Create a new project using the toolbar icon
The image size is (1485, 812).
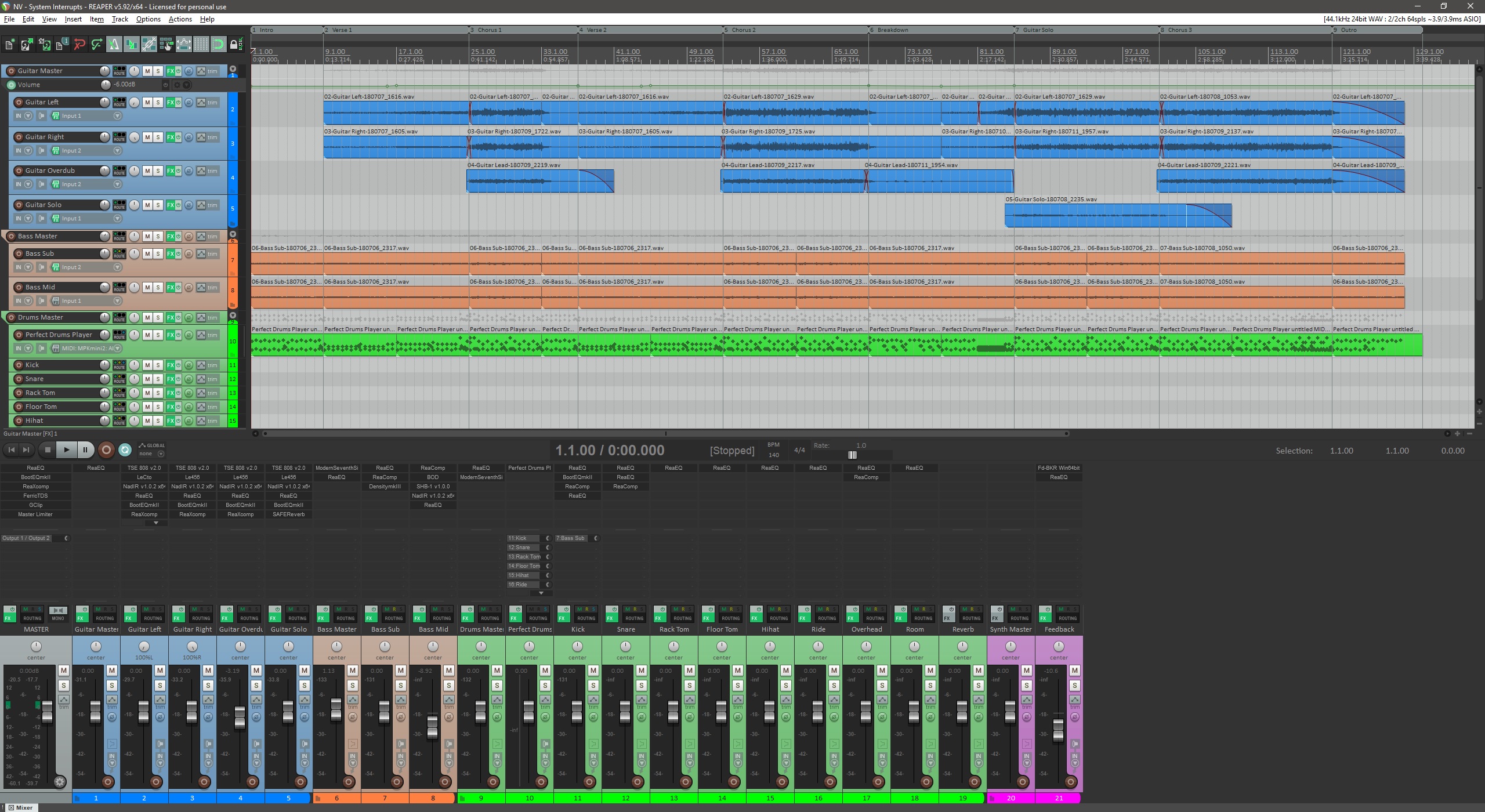pos(10,43)
